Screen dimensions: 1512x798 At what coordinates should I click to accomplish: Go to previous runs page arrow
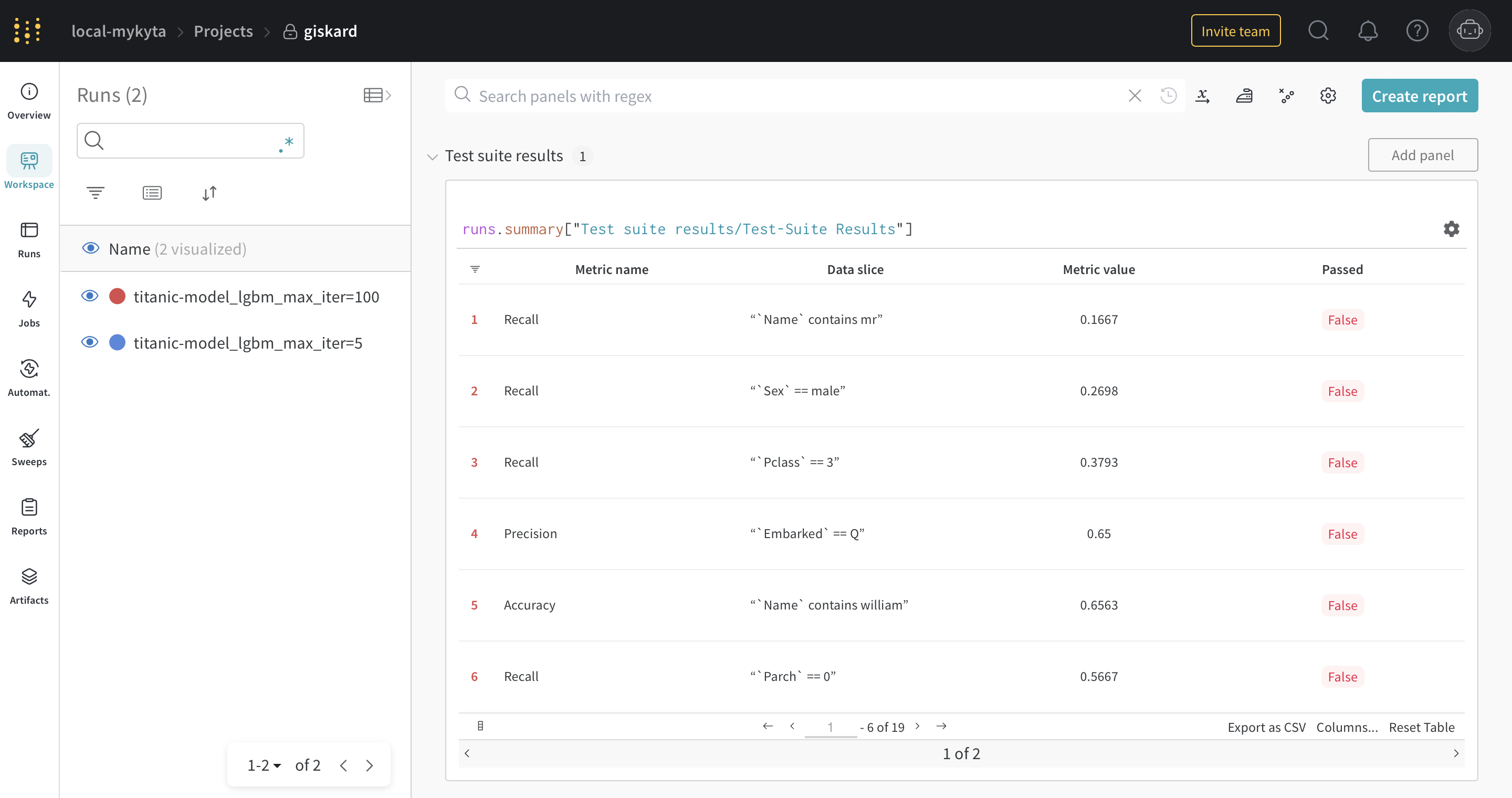(343, 765)
